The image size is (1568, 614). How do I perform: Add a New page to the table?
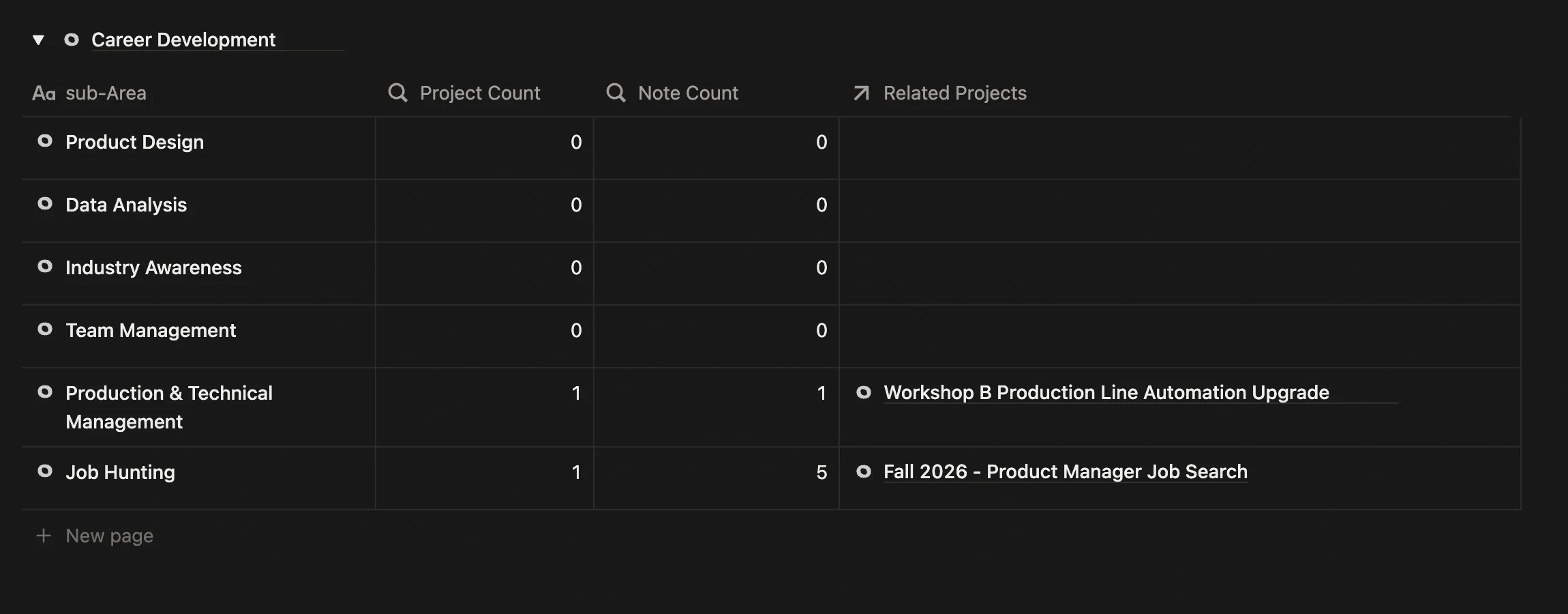click(x=109, y=536)
